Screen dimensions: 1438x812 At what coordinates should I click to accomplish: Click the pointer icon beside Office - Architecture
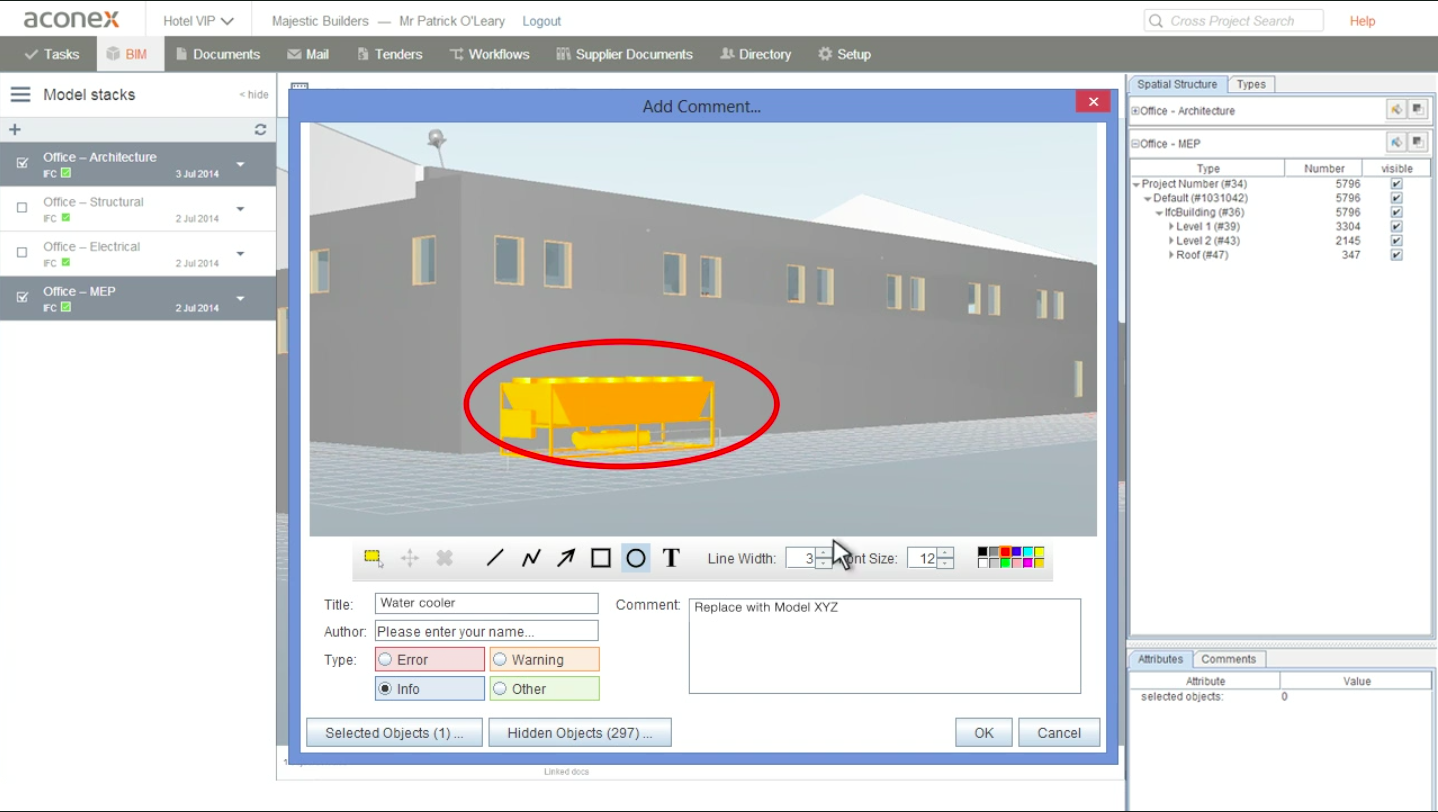[x=1396, y=111]
